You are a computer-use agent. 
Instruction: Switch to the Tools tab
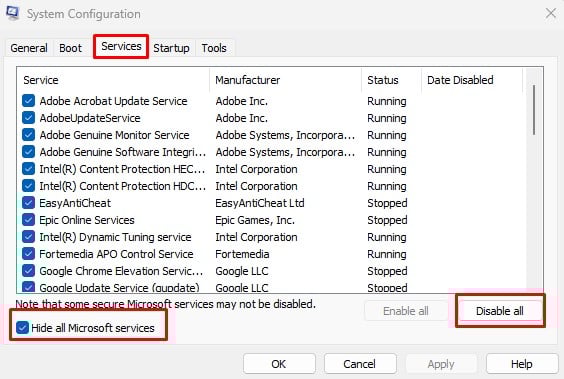pyautogui.click(x=214, y=48)
